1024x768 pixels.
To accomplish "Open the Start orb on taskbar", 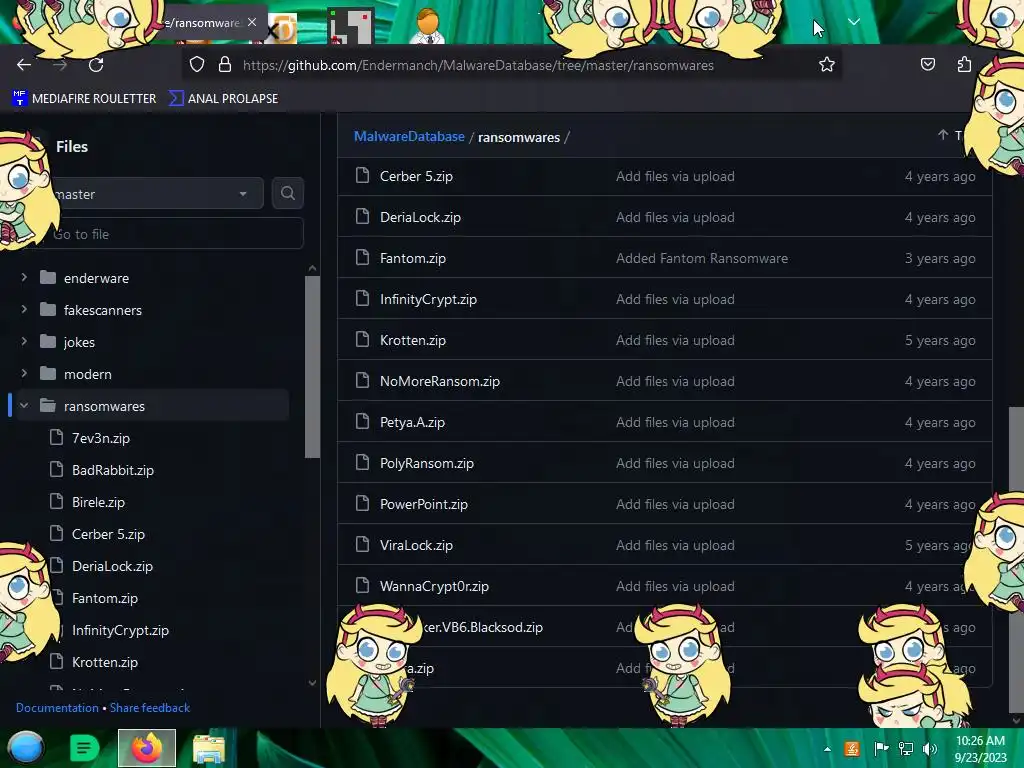I will click(x=26, y=748).
